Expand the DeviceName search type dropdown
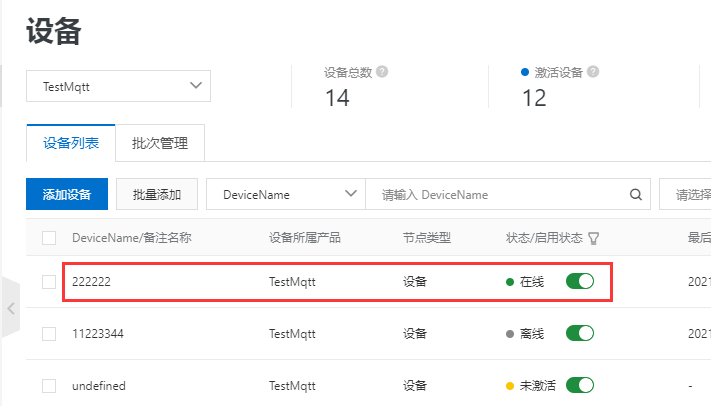711x406 pixels. (285, 195)
